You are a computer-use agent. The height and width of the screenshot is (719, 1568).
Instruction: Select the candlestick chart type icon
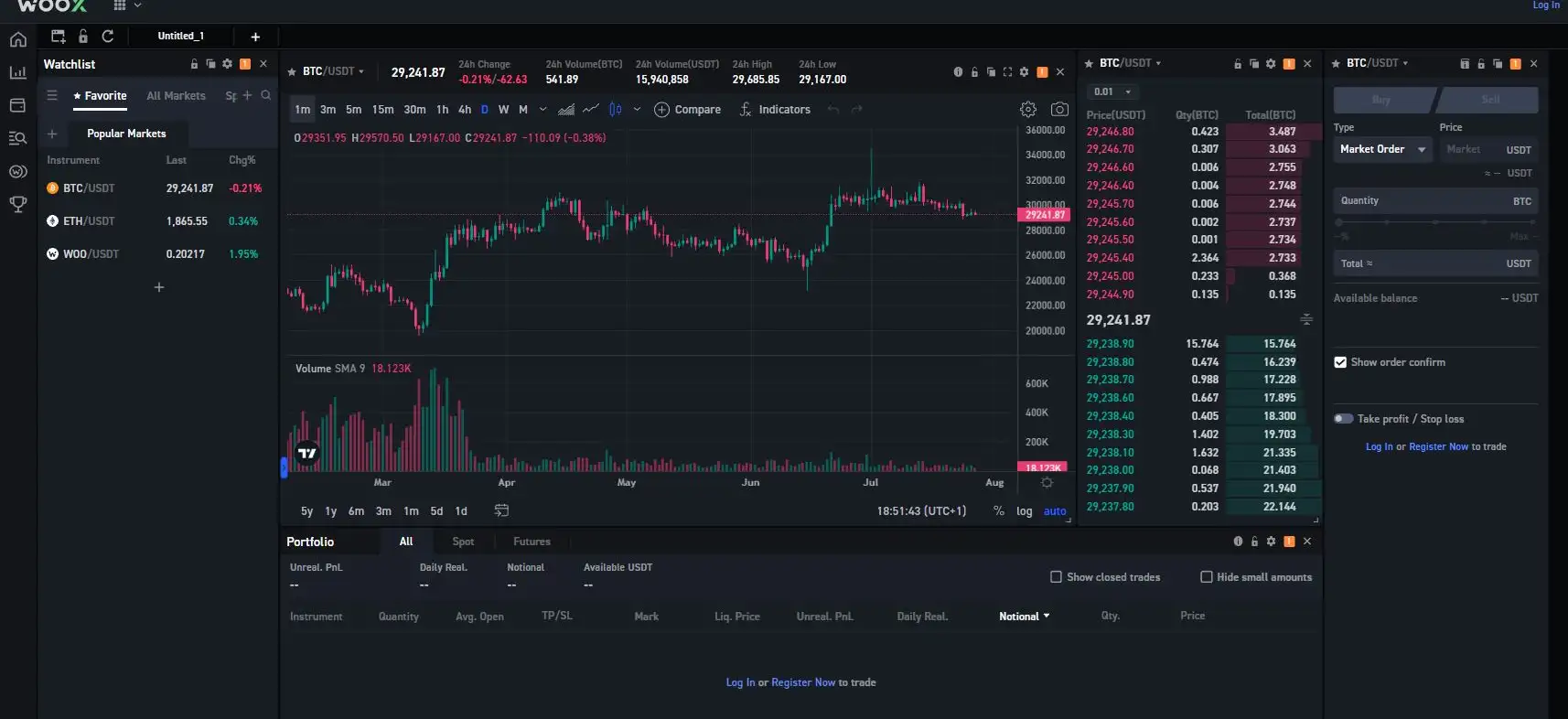616,110
